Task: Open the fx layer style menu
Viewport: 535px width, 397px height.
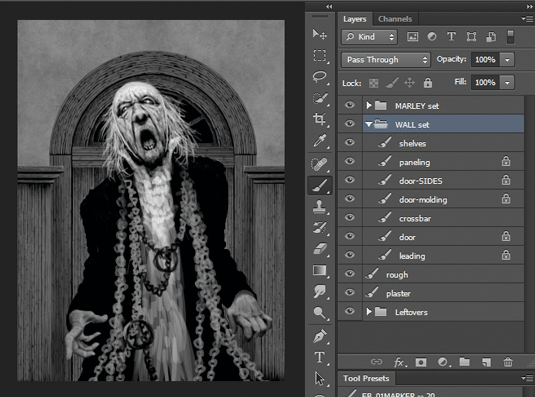Action: 399,362
